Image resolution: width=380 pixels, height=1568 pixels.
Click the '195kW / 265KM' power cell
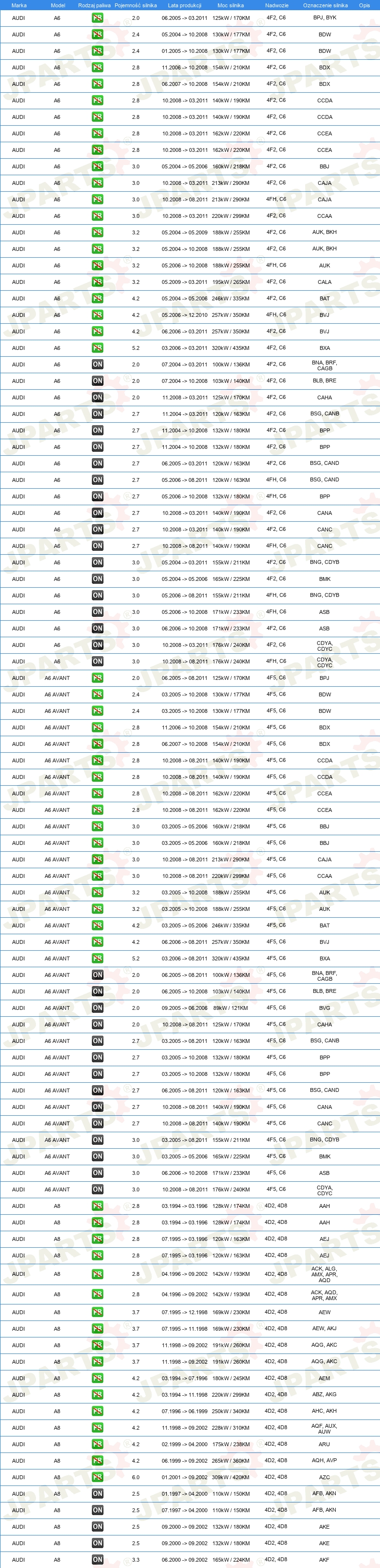(231, 282)
